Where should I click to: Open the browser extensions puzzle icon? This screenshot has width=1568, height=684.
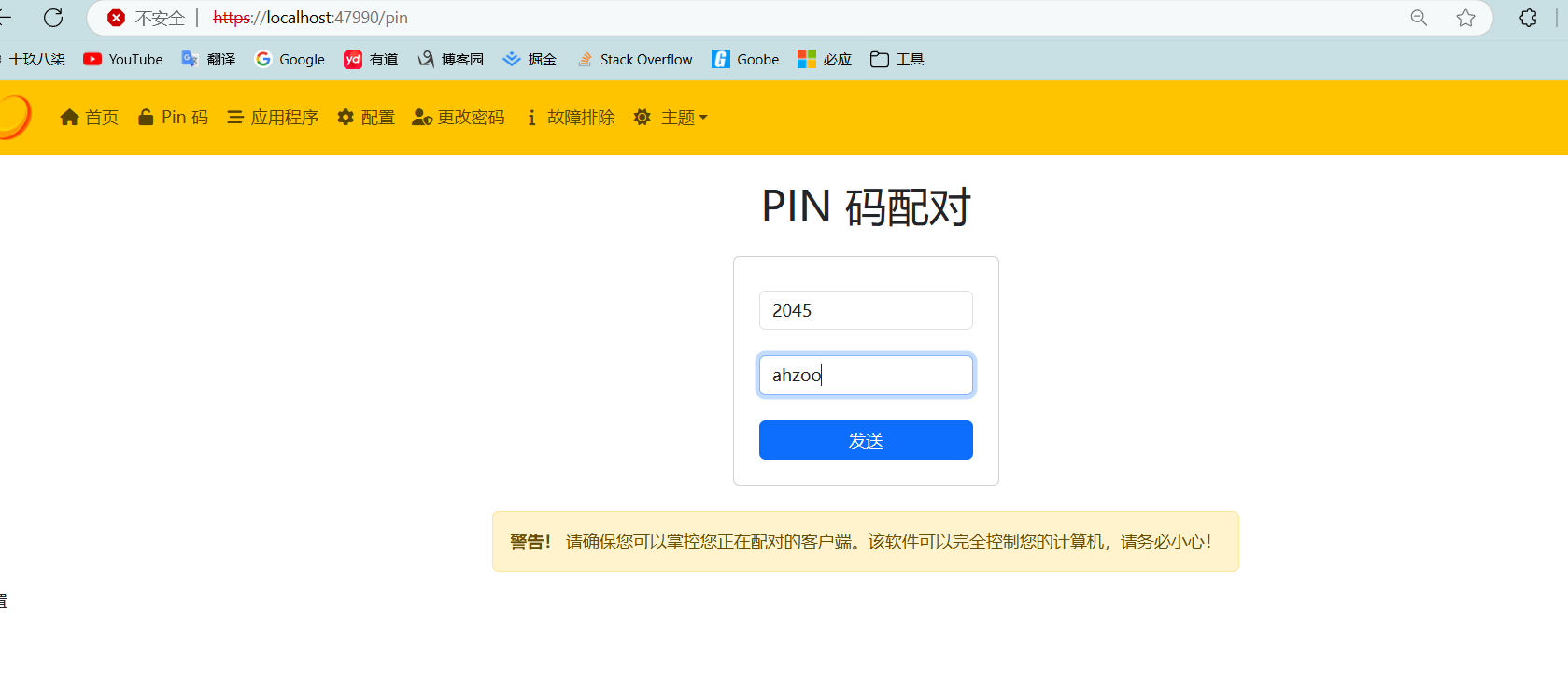click(x=1528, y=18)
